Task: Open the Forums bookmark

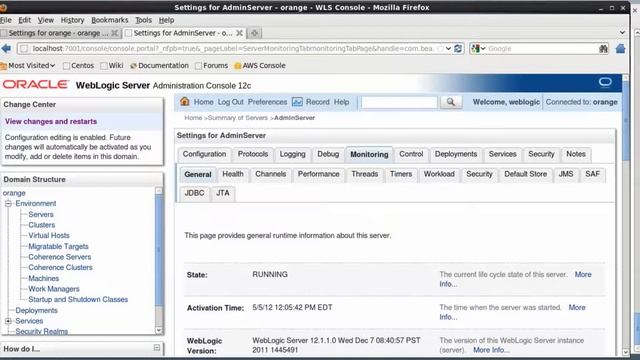Action: click(x=211, y=66)
